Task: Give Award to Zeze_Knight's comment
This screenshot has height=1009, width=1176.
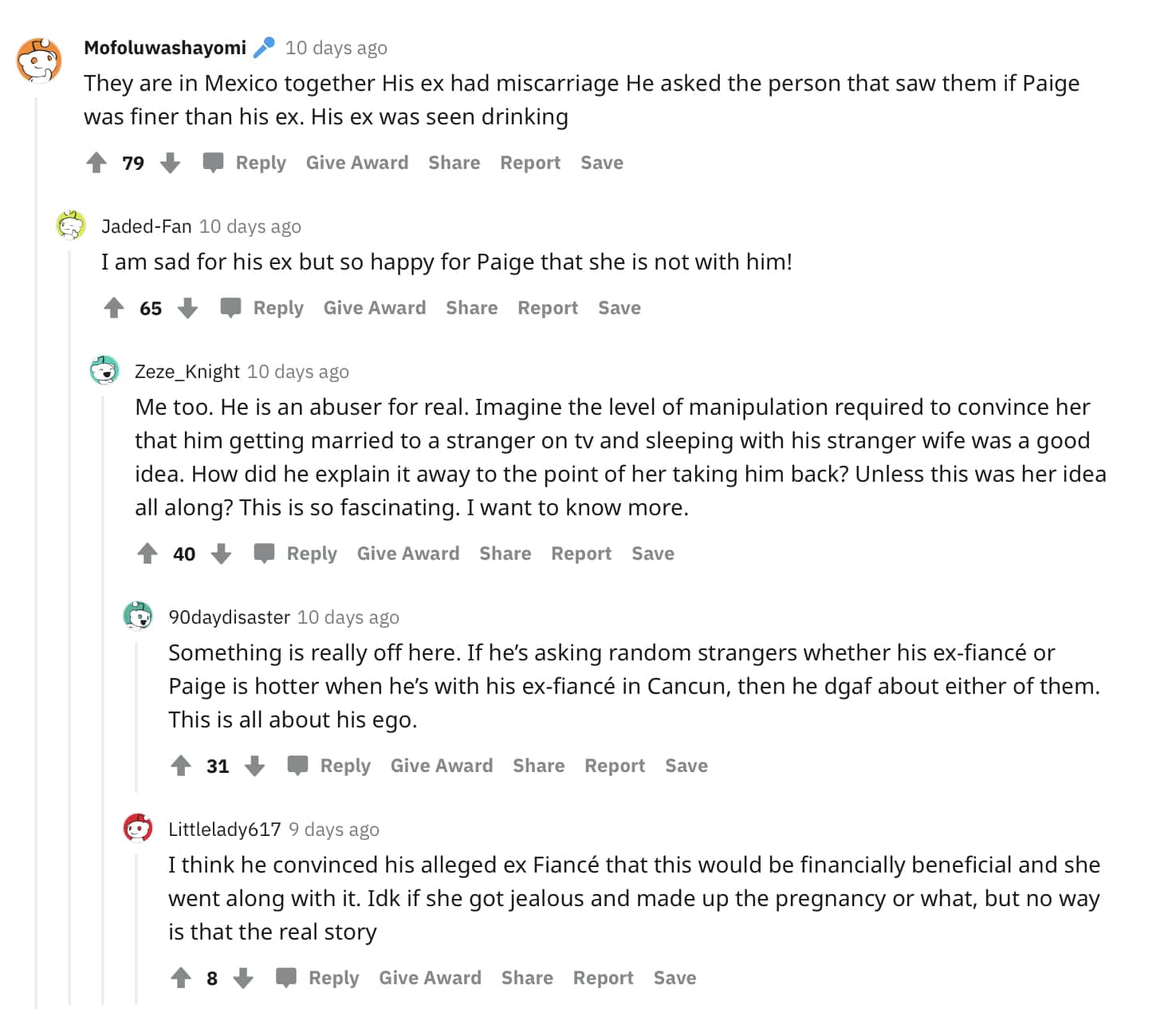Action: pyautogui.click(x=407, y=554)
